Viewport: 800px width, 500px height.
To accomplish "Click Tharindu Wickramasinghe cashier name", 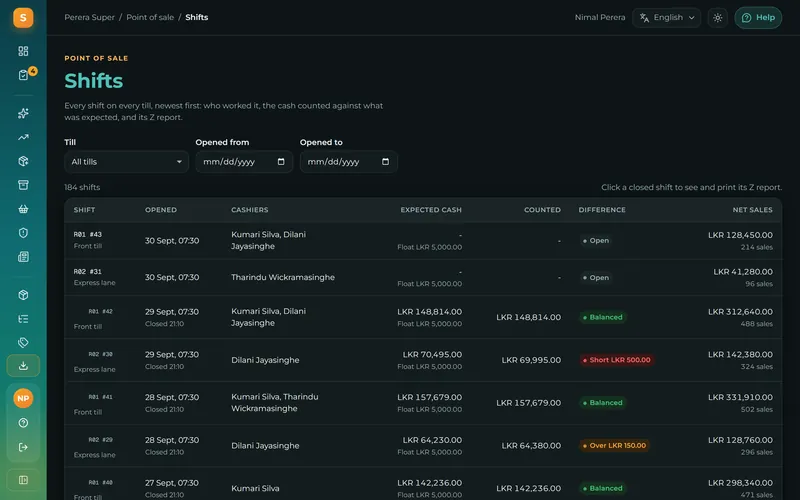I will pos(283,277).
